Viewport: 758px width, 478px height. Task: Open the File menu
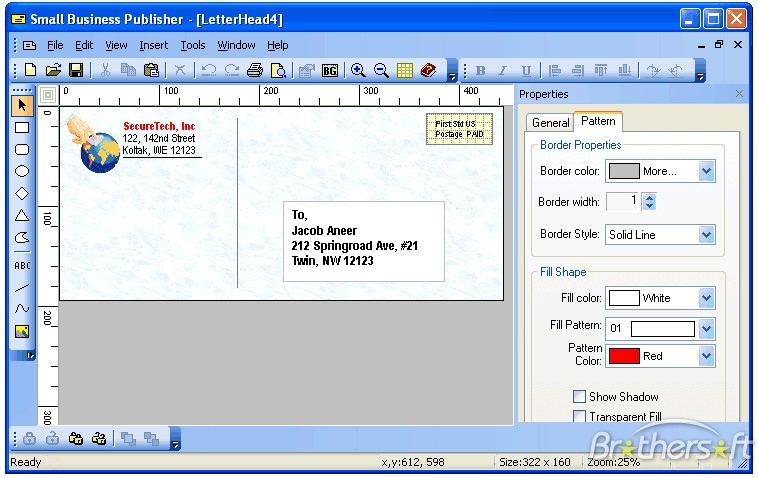[x=55, y=45]
